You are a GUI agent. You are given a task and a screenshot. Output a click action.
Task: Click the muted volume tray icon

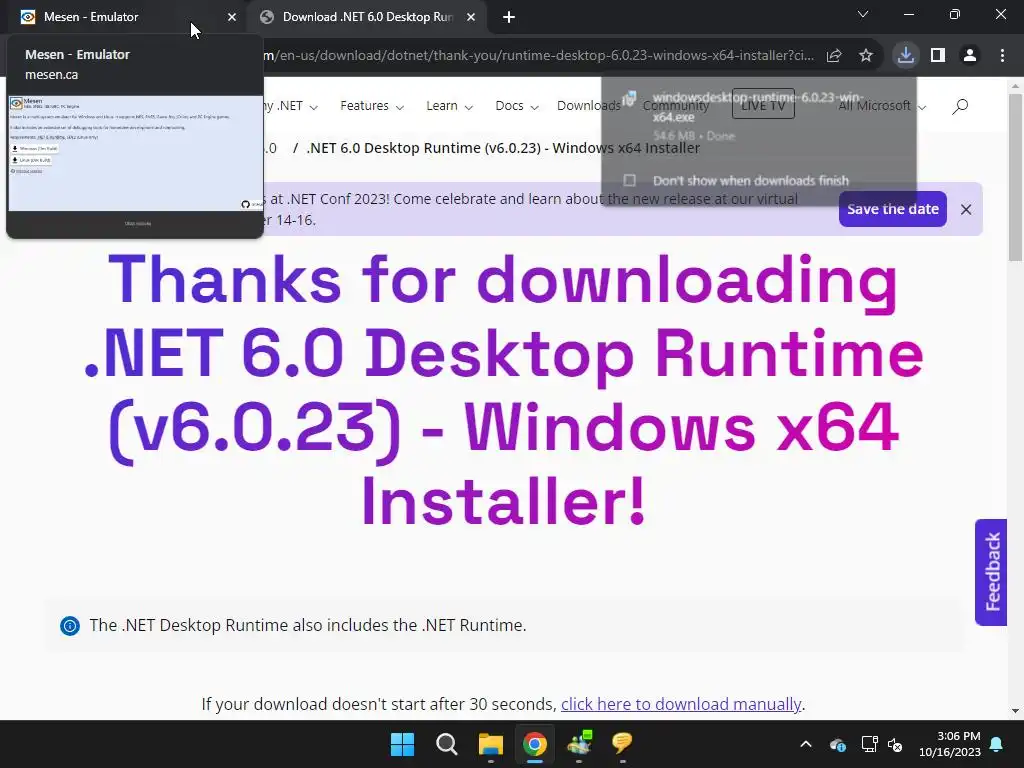pyautogui.click(x=895, y=744)
